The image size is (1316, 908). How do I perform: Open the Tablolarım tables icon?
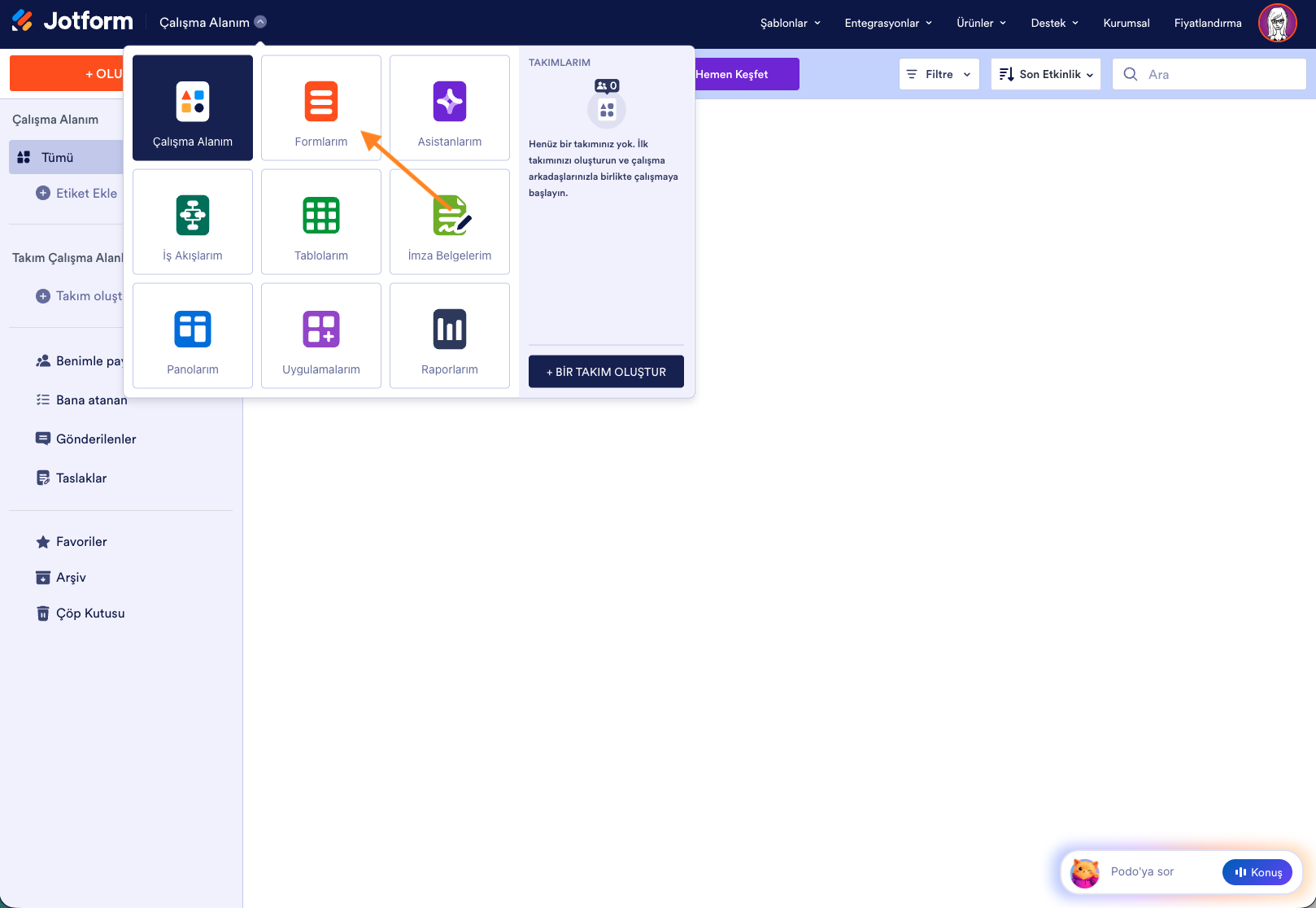coord(321,216)
